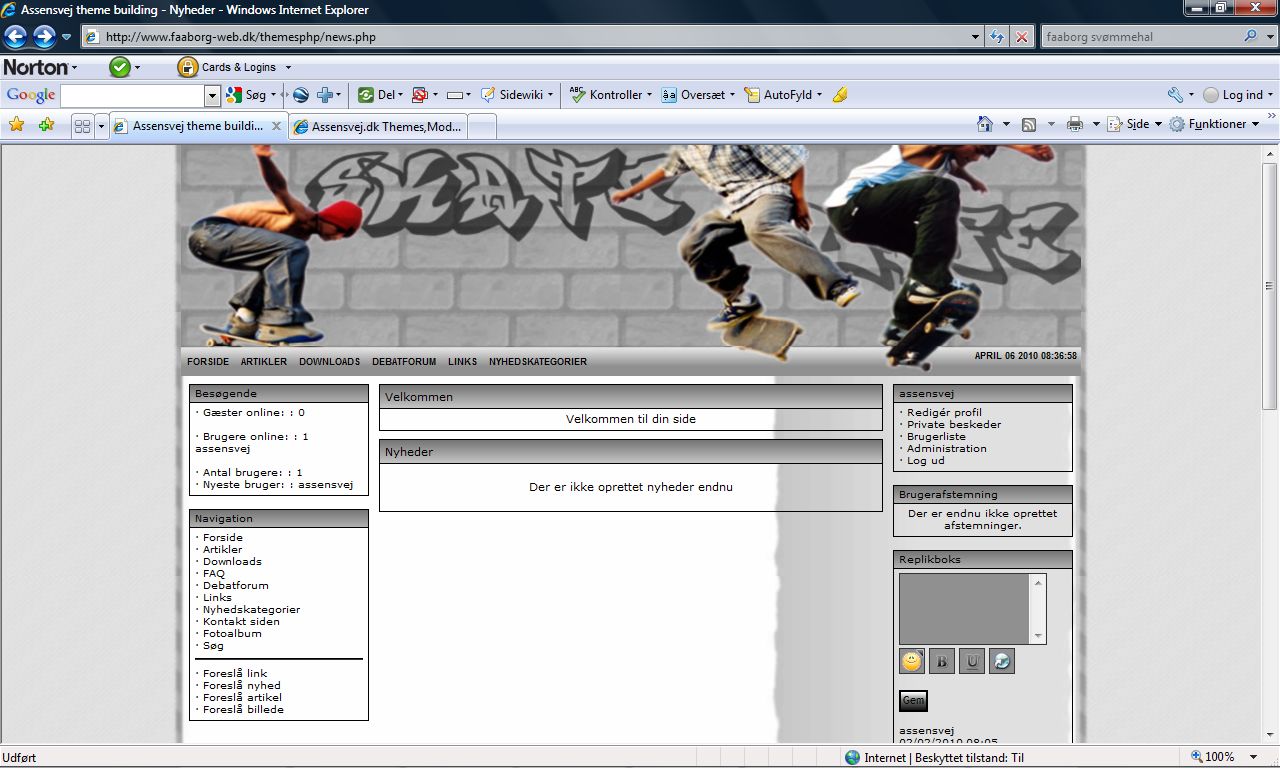
Task: Open the Google Earth globe toolbar icon
Action: 300,95
